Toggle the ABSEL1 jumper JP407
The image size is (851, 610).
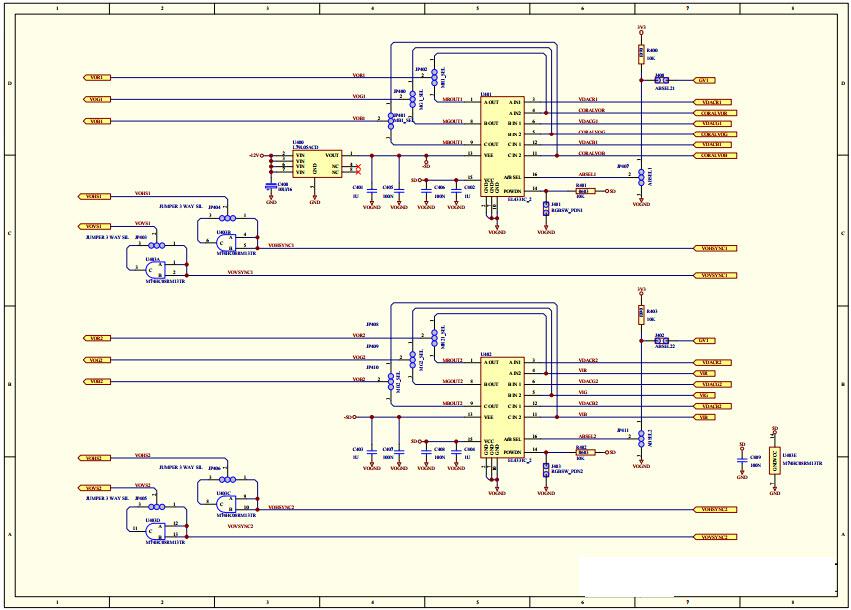tap(641, 176)
